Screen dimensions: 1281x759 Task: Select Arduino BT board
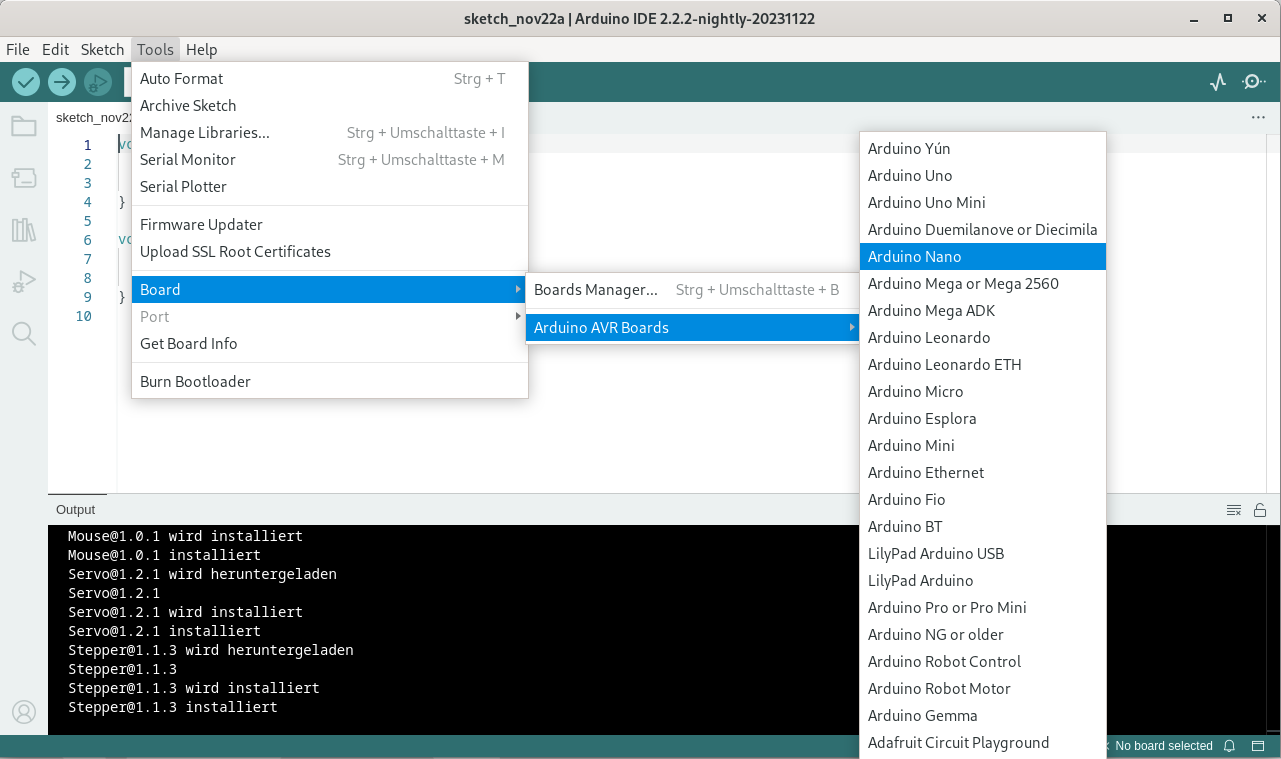(x=983, y=526)
